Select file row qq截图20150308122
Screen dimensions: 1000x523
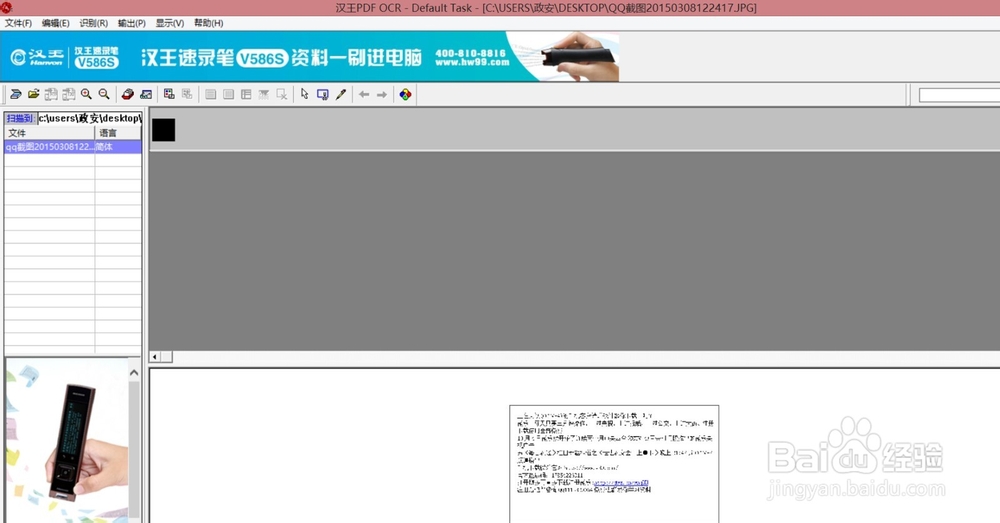click(x=50, y=147)
